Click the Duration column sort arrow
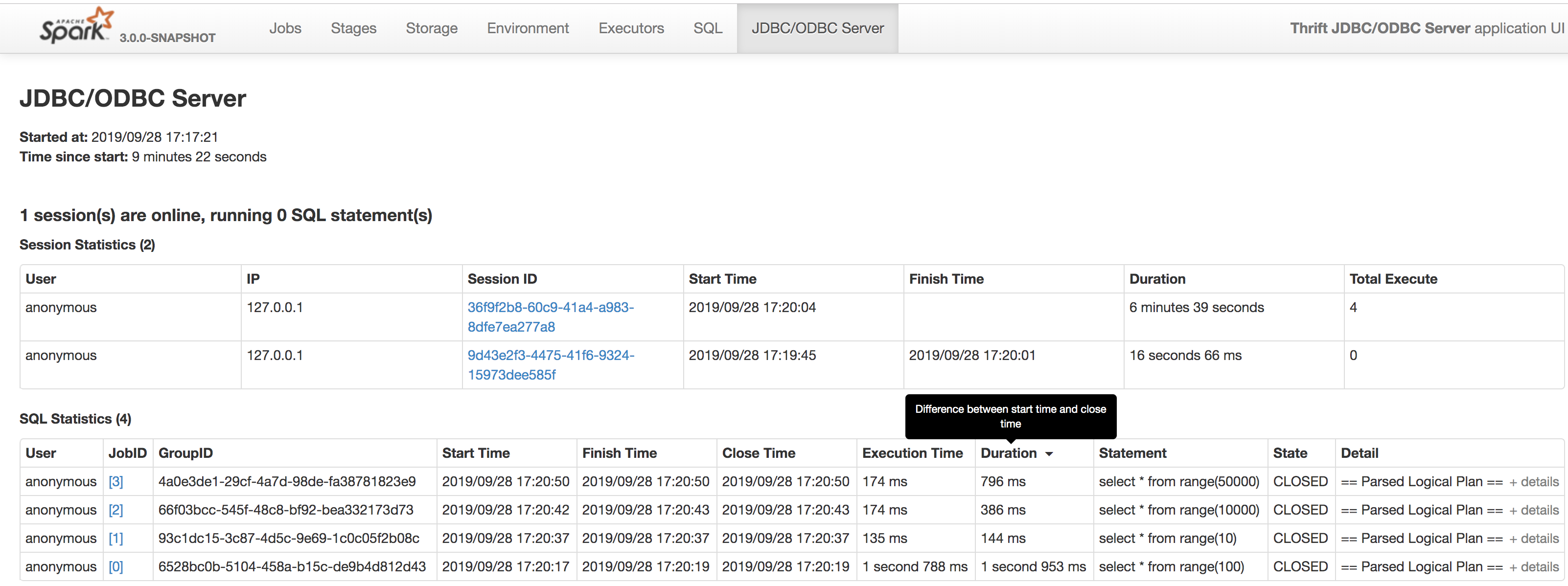The image size is (1568, 586). pos(1049,454)
